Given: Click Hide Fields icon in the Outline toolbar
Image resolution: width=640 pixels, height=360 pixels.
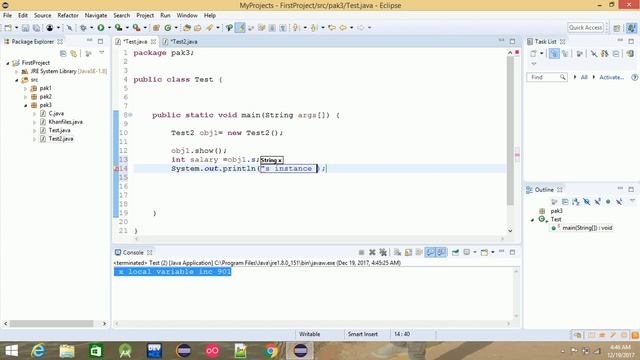Looking at the screenshot, I should pyautogui.click(x=587, y=202).
